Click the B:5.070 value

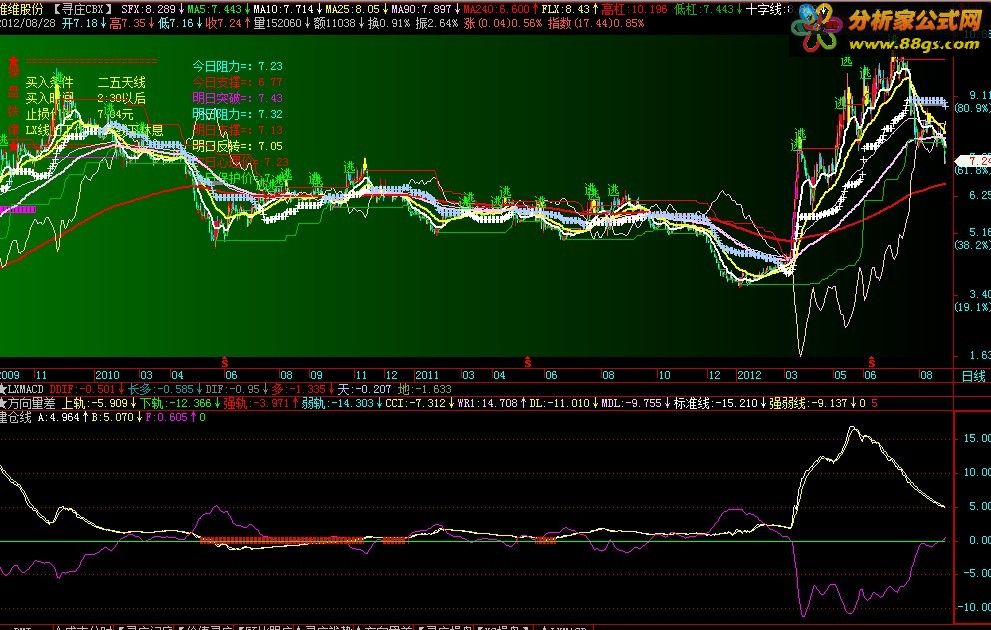(x=112, y=417)
